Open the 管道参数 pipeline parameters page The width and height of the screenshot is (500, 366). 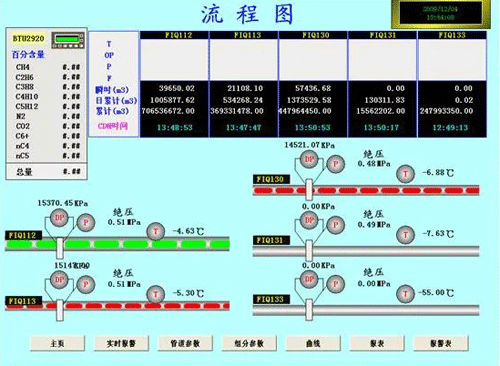(185, 343)
